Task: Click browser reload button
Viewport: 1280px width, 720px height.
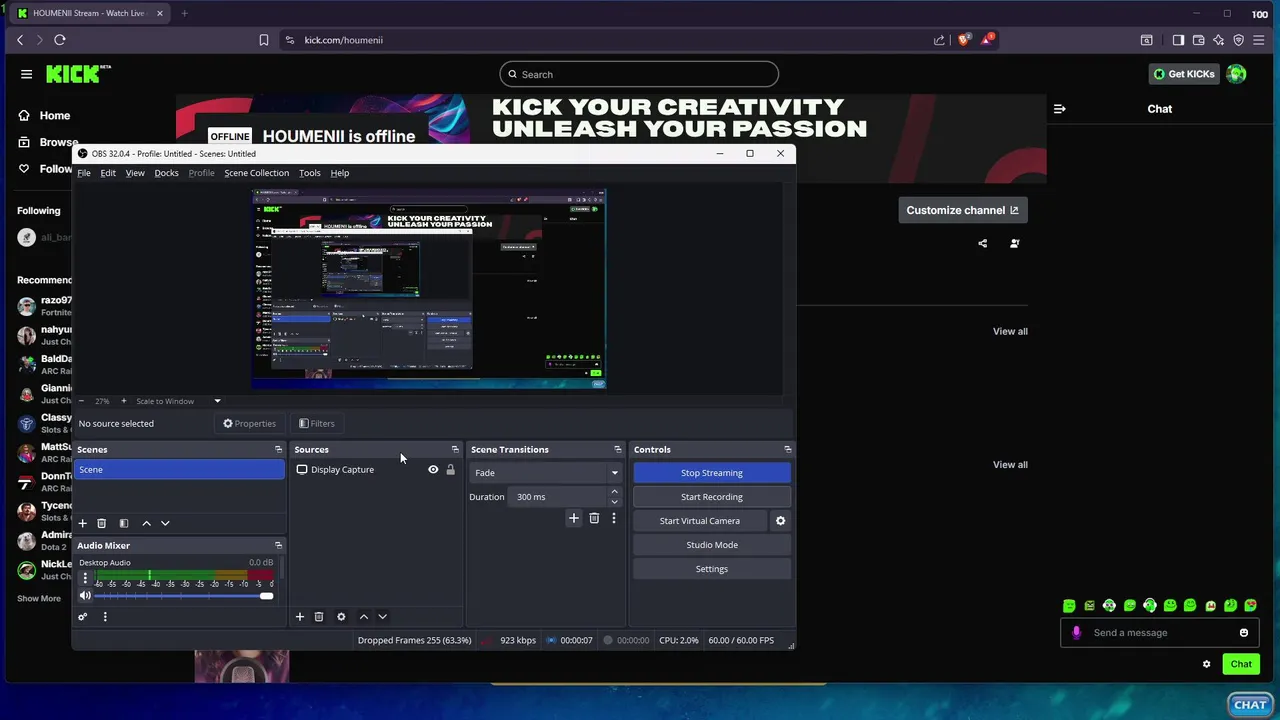Action: 60,40
